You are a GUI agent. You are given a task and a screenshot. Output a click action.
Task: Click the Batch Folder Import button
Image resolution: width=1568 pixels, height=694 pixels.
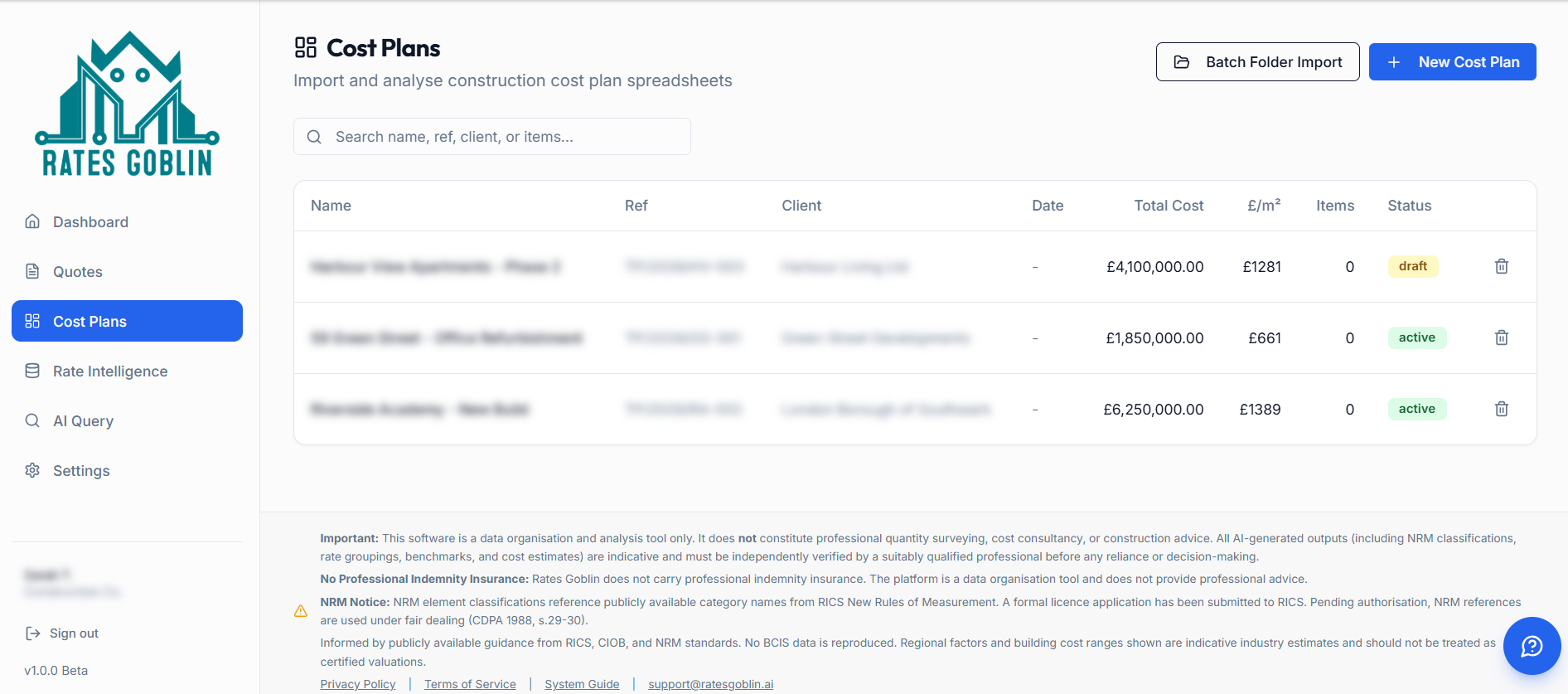1257,61
